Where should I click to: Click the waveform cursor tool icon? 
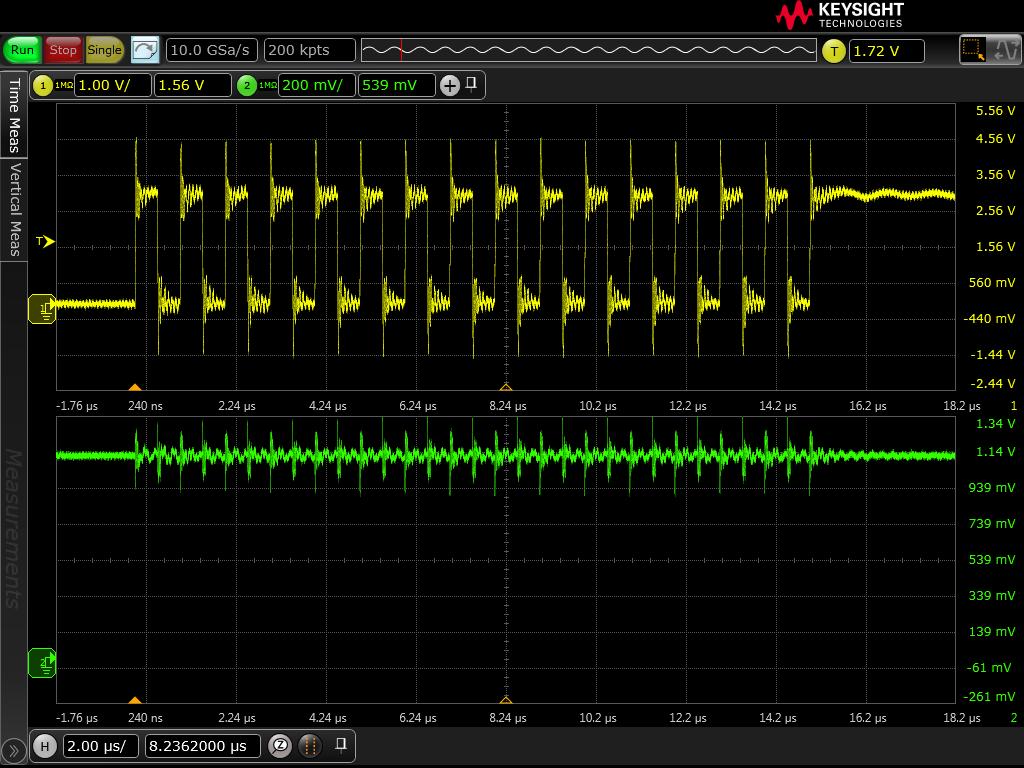tap(1004, 50)
